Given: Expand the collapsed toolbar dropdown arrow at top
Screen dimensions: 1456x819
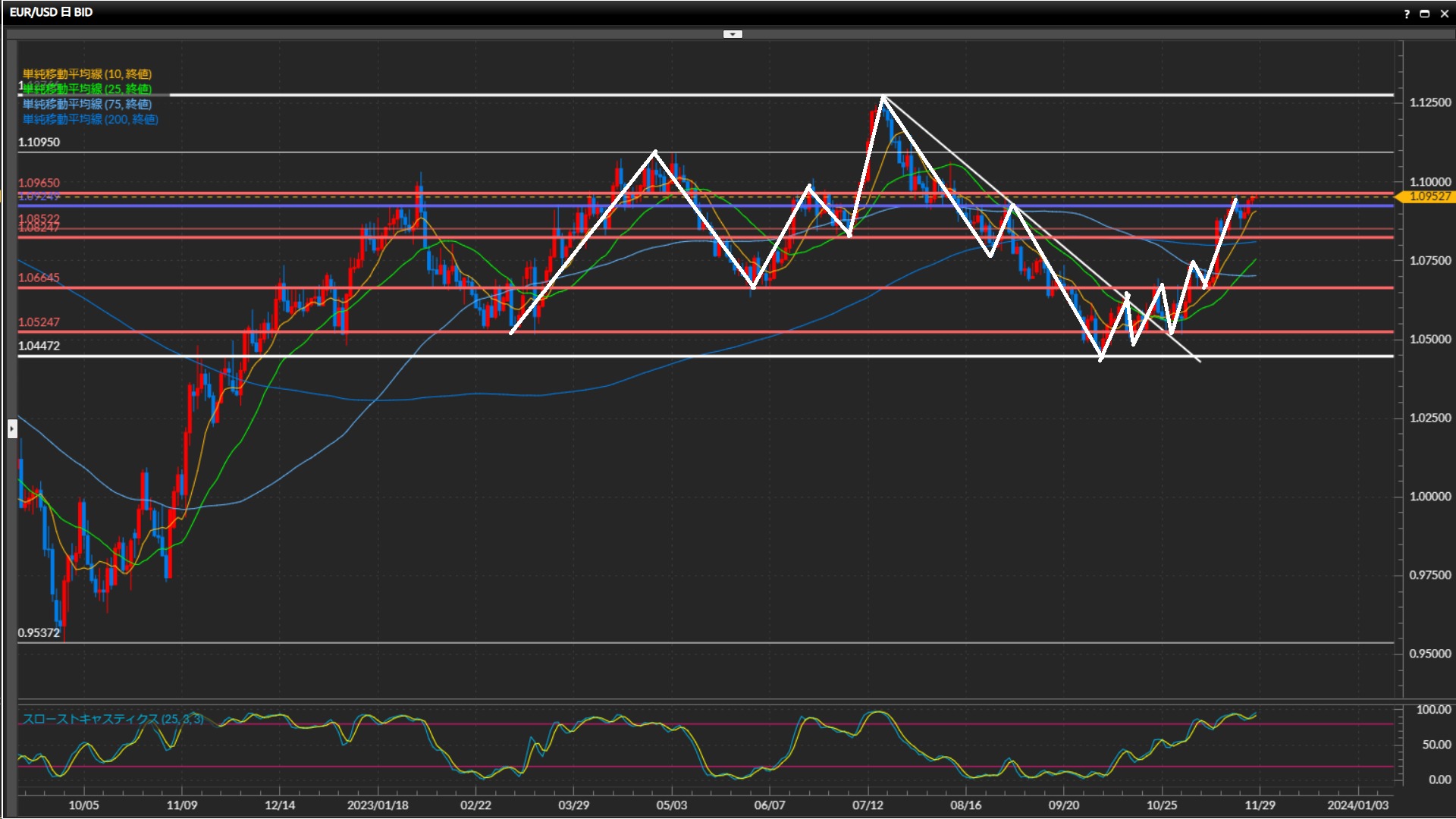Looking at the screenshot, I should click(x=733, y=34).
